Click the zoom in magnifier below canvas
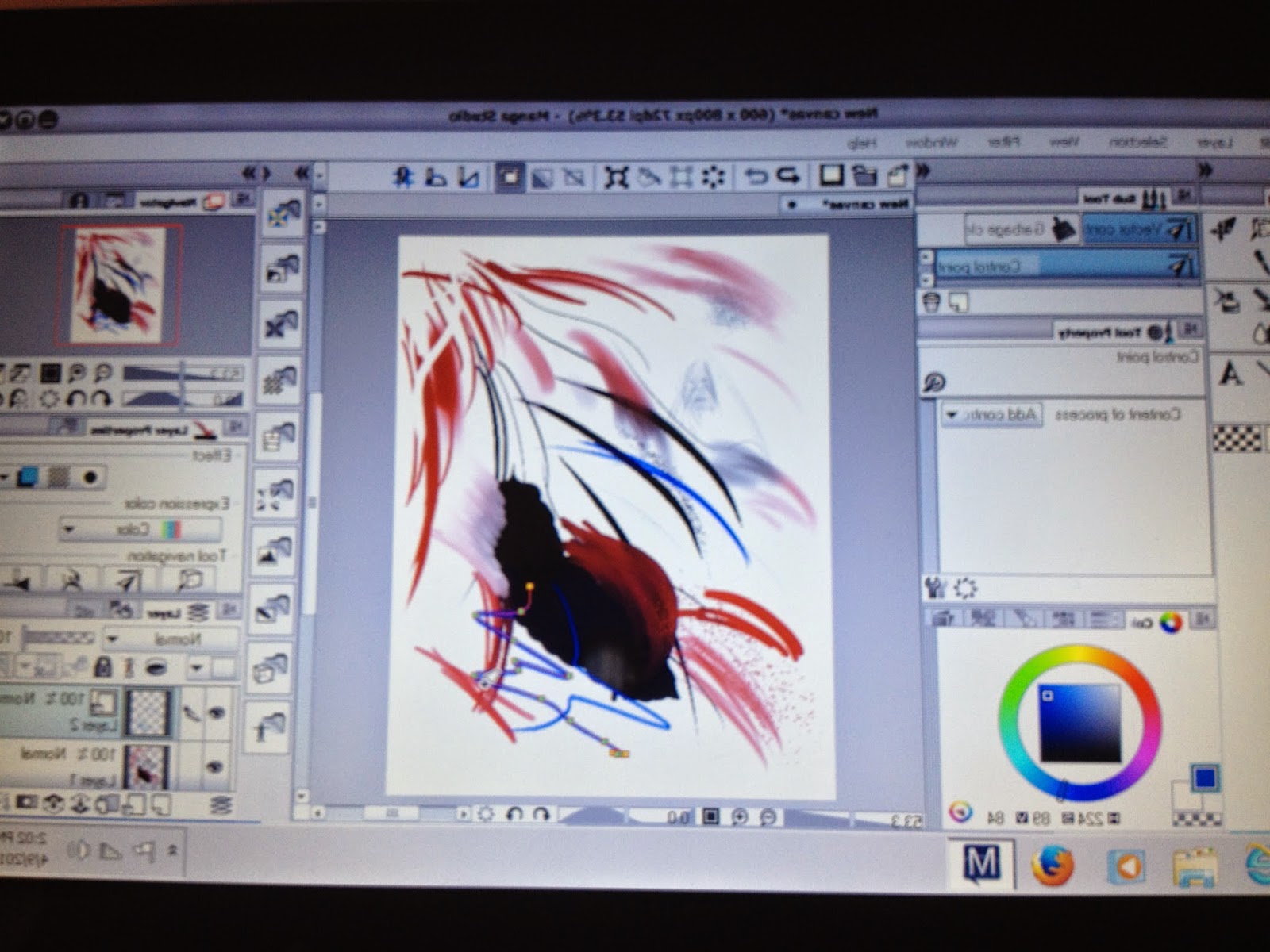 [740, 816]
